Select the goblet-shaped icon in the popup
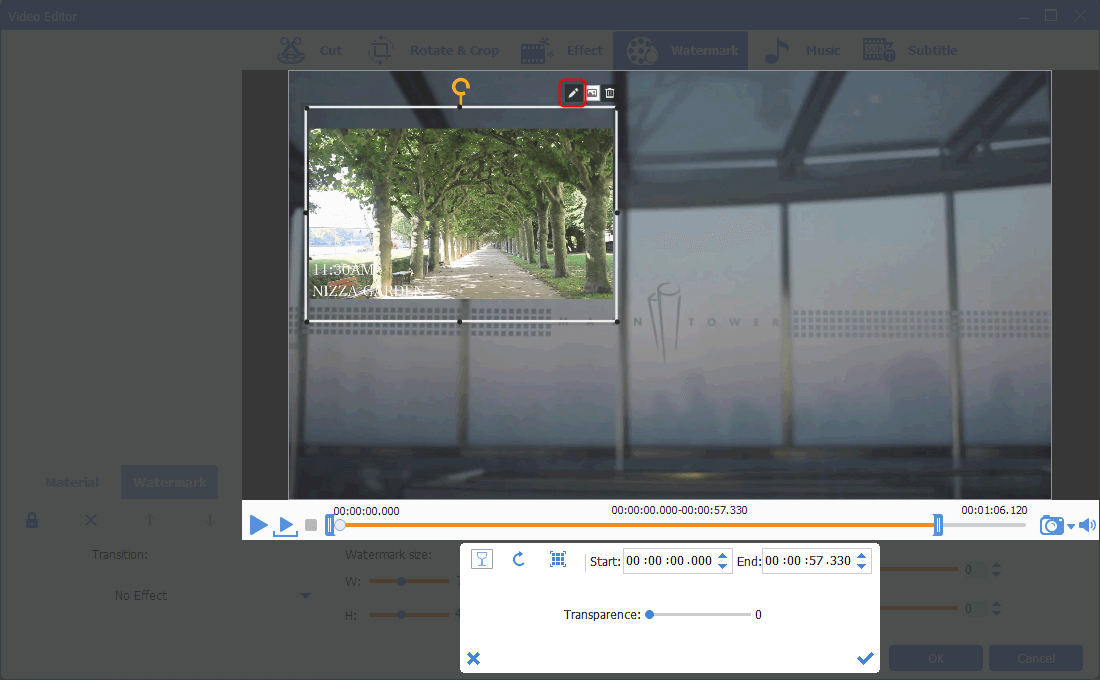1100x680 pixels. 482,560
